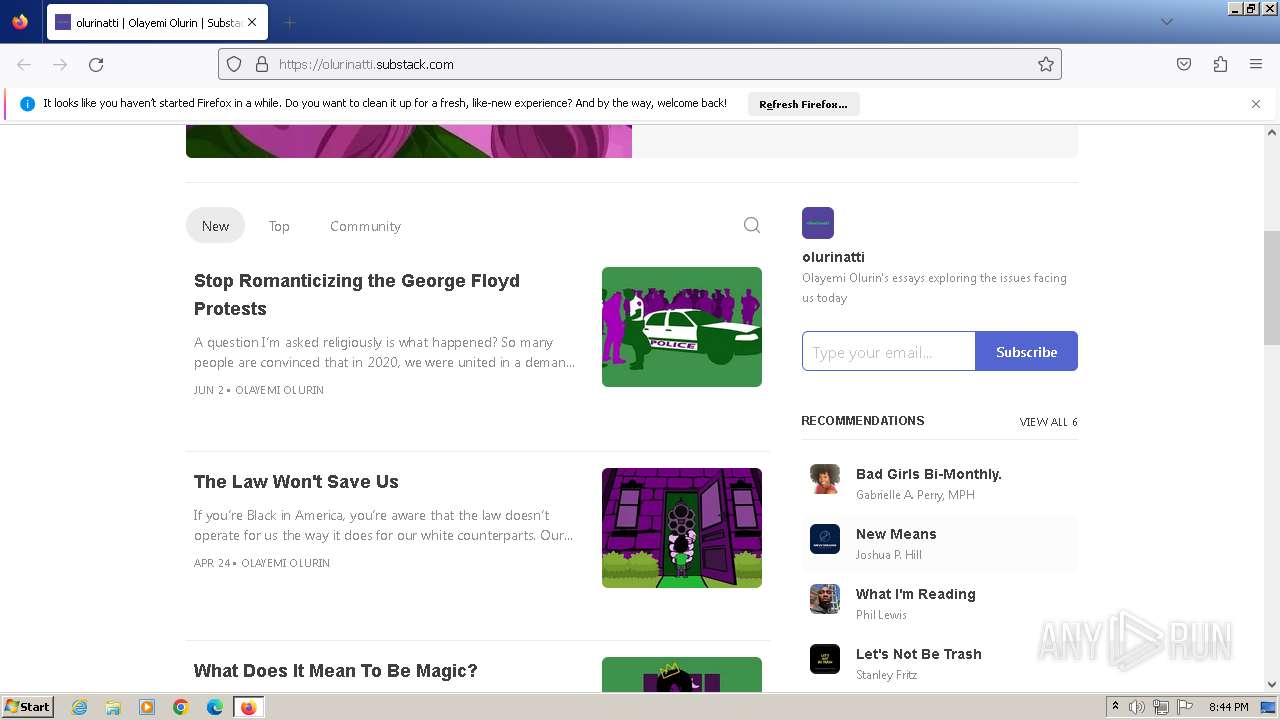Click the Firefox logo in the title bar
Viewport: 1280px width, 720px height.
20,21
